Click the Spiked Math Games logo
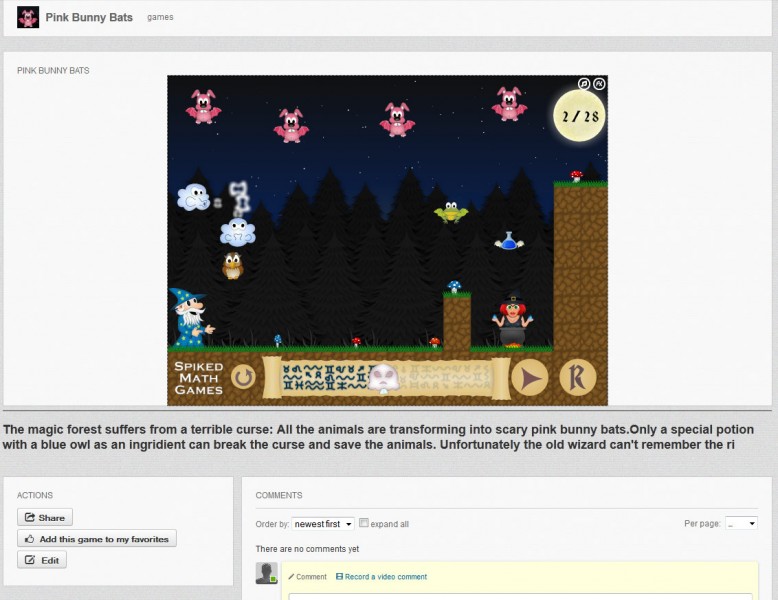Viewport: 778px width, 600px height. [x=198, y=378]
